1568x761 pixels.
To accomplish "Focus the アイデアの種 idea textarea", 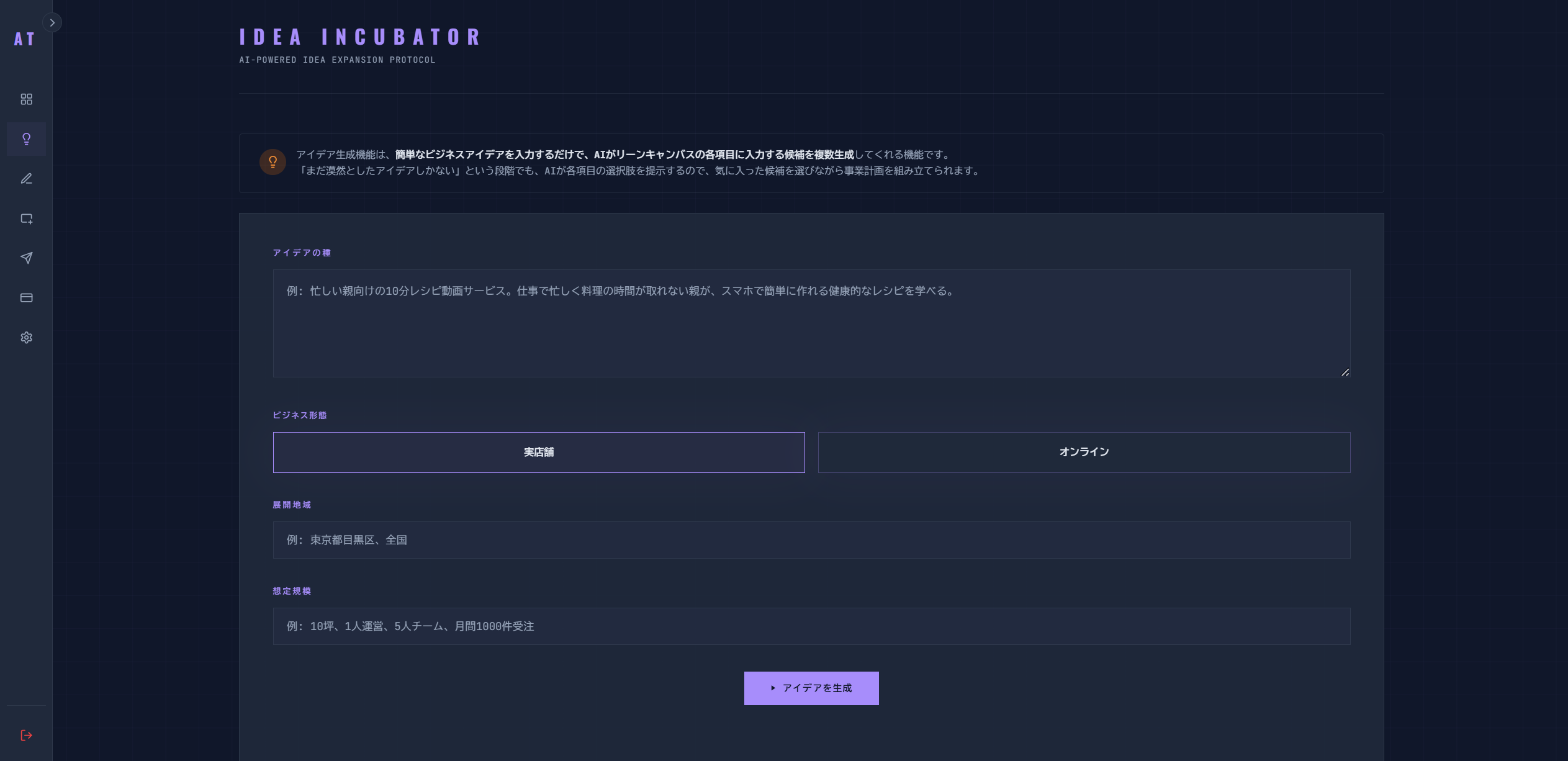I will point(811,323).
